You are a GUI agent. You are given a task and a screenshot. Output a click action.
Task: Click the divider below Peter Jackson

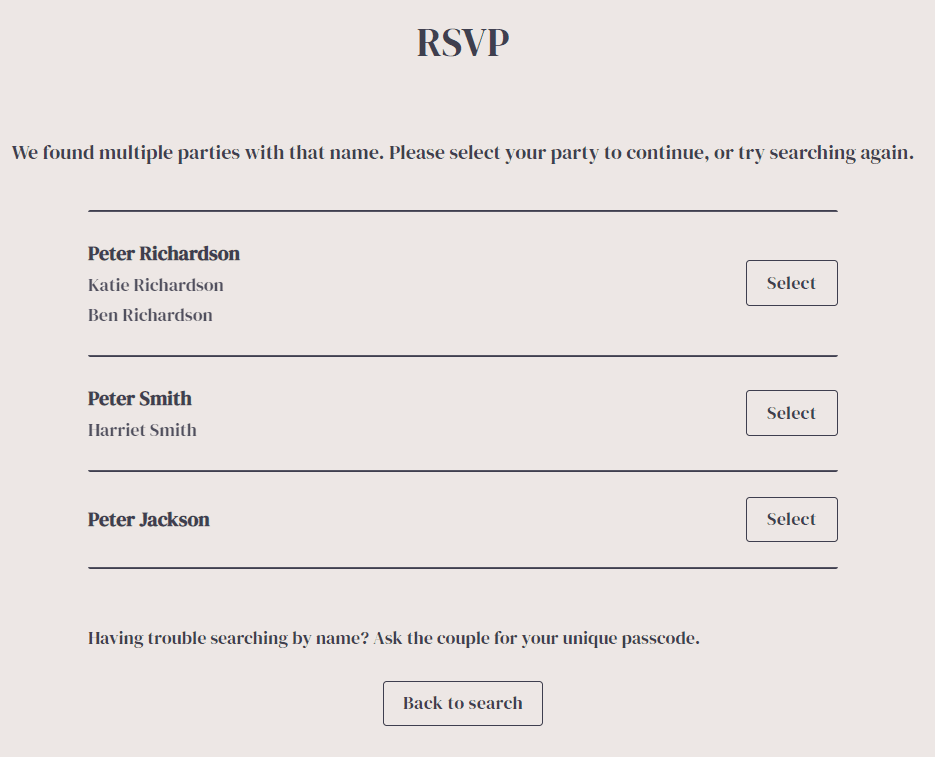pyautogui.click(x=462, y=565)
